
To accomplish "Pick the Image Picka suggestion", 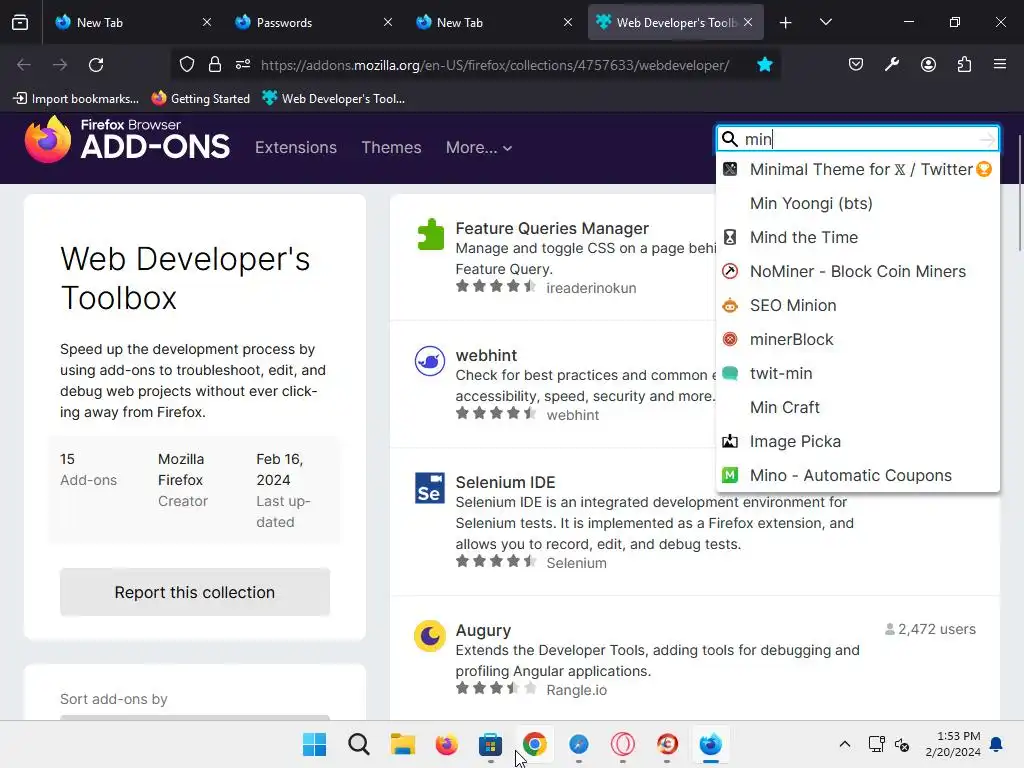I will [857, 441].
